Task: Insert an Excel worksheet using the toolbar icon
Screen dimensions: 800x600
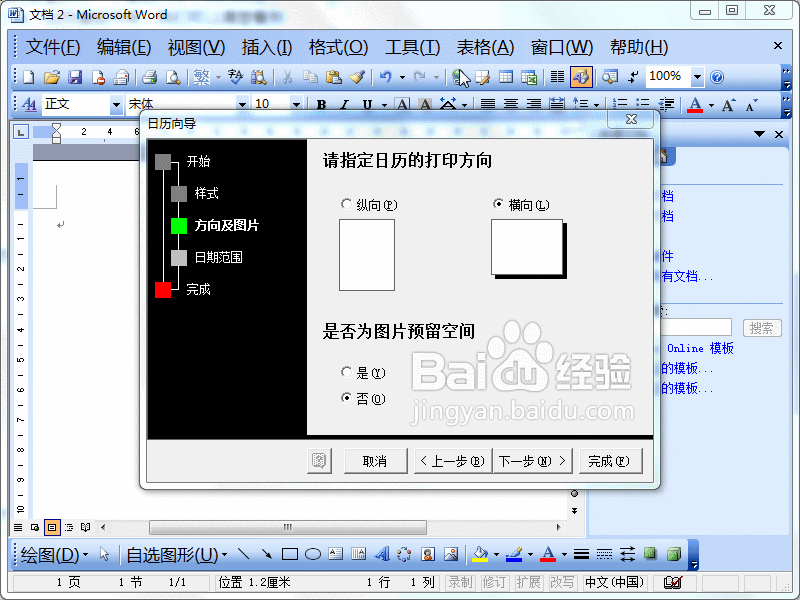Action: 529,77
